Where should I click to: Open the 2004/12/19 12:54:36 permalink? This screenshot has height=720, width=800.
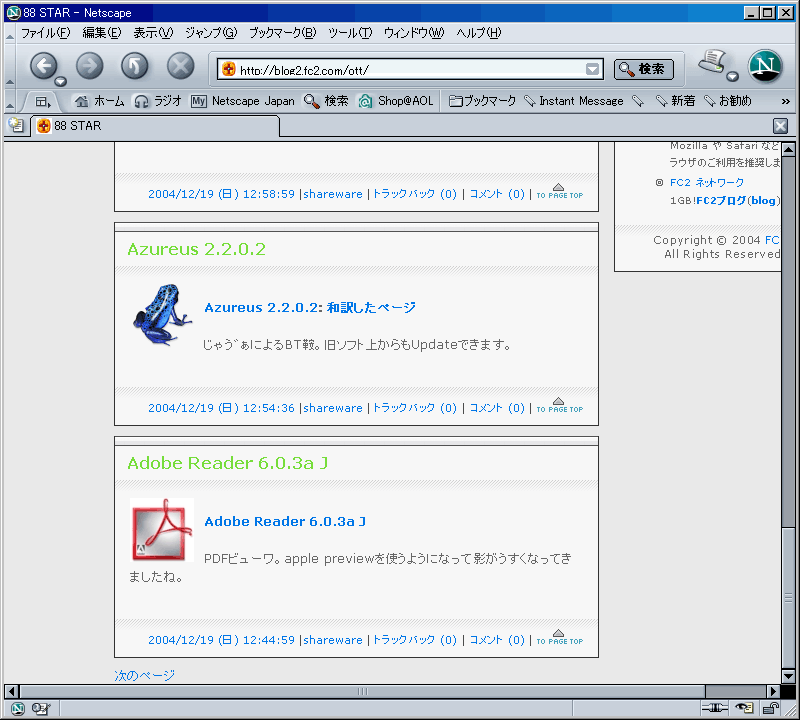221,408
